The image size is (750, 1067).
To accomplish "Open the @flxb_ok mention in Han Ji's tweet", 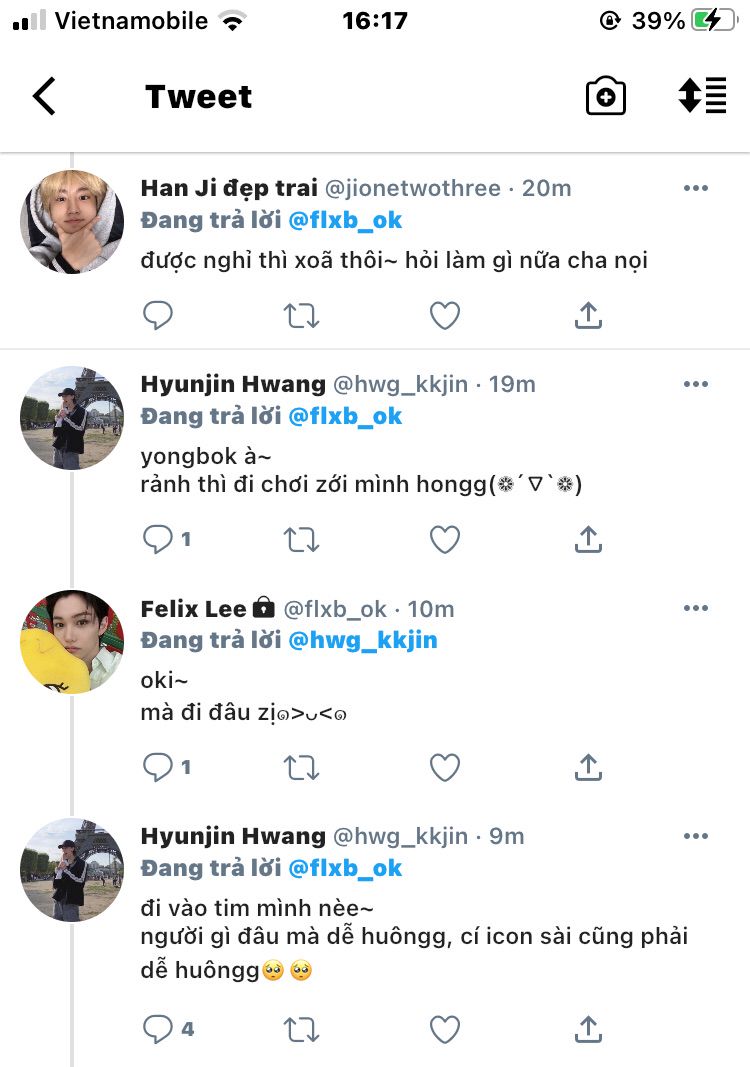I will [345, 220].
